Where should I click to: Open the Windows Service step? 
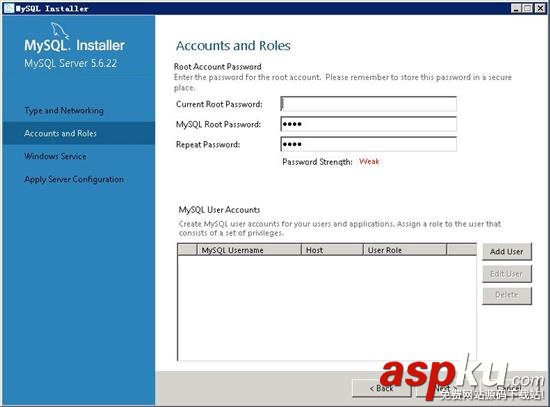[55, 156]
